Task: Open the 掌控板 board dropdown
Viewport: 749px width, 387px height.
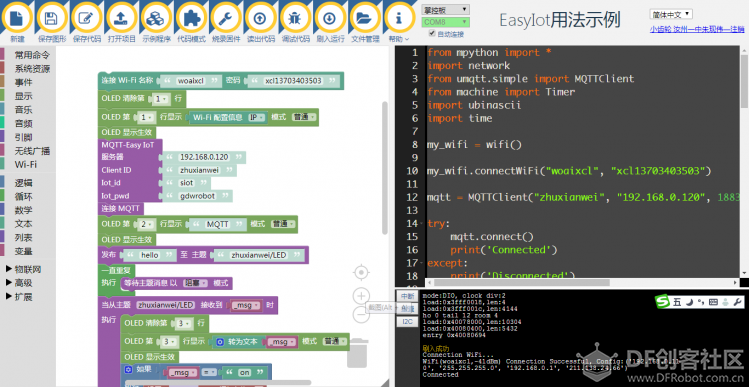Action: 446,10
